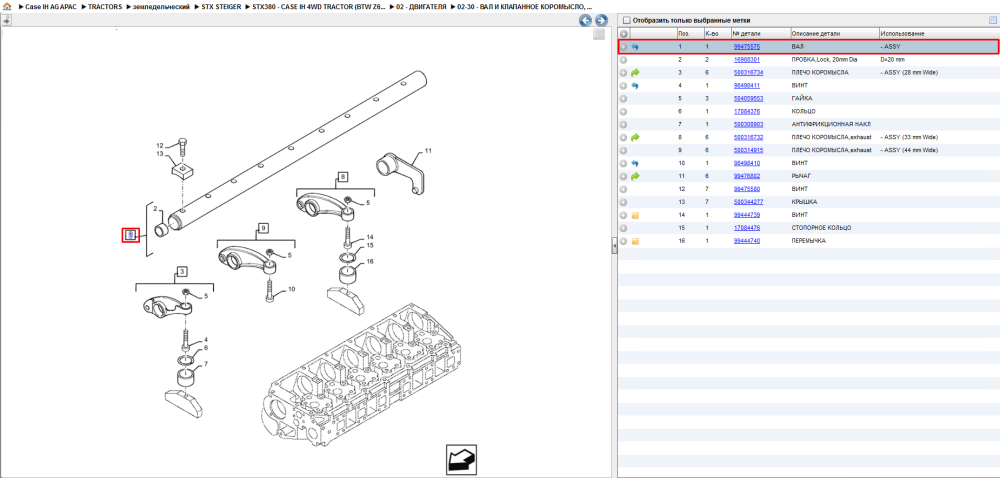
Task: Click blue arrow icon in position 4 ВИНТ row
Action: tap(635, 85)
